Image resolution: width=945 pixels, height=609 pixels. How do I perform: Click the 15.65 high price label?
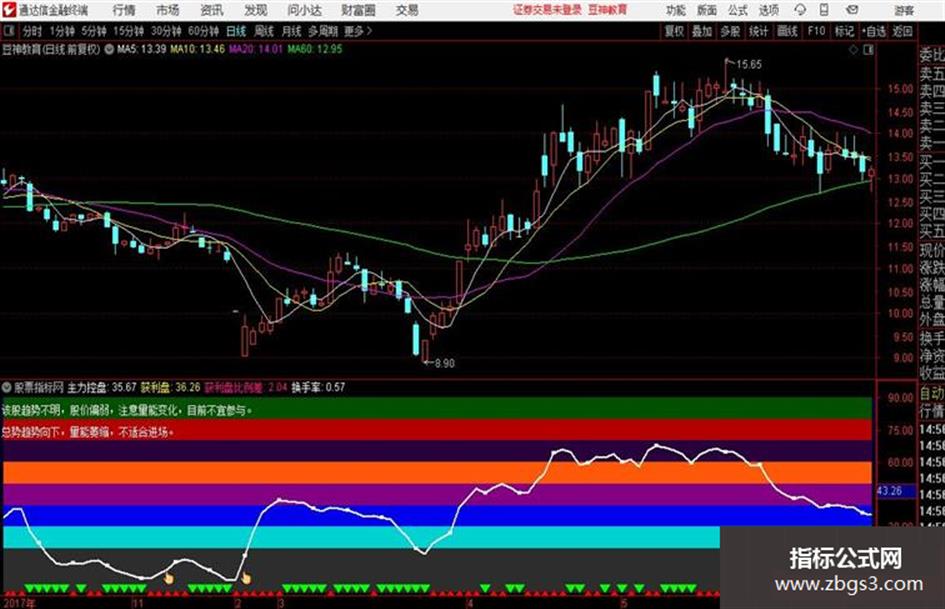pos(749,65)
